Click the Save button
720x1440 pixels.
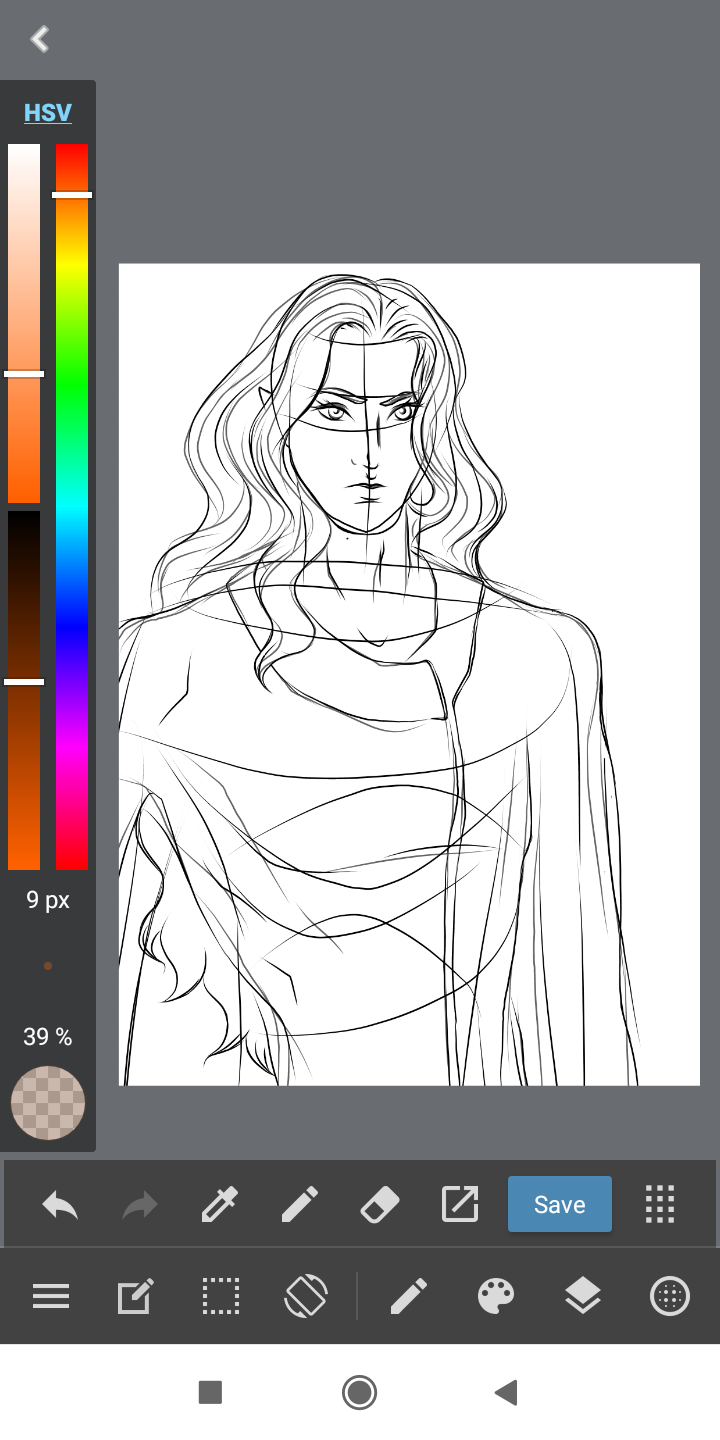[559, 1204]
